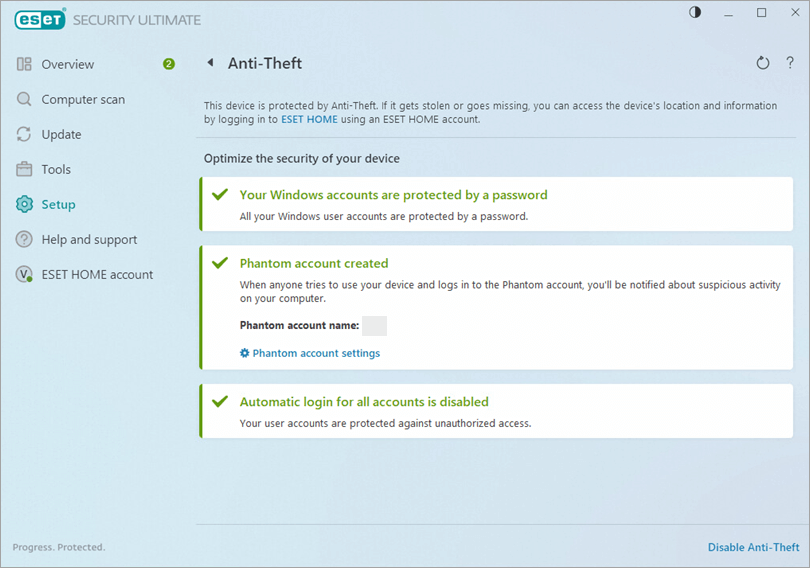Click the 'Phantom account name:' label
810x568 pixels.
[299, 326]
